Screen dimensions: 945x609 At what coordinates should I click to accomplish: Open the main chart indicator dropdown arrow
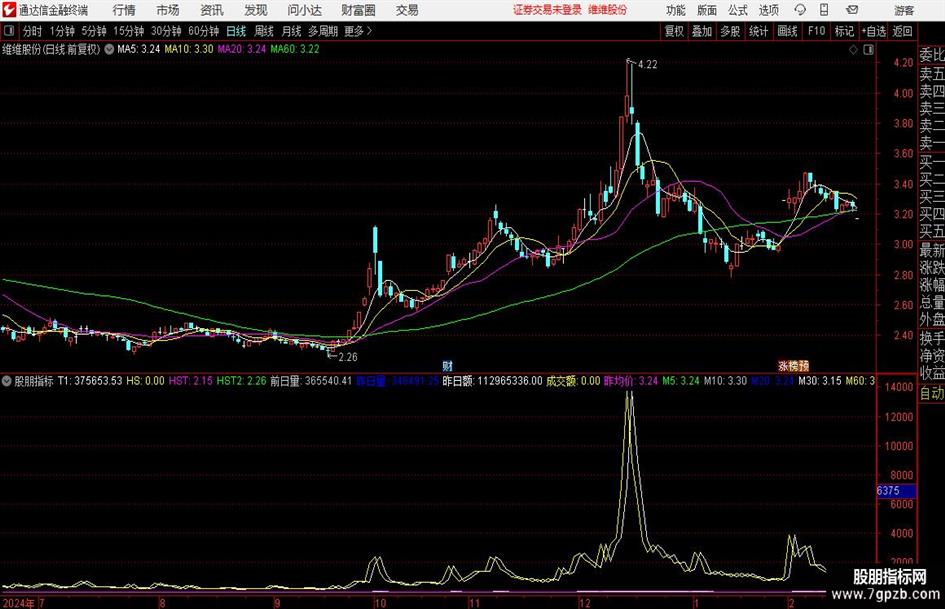coord(109,49)
